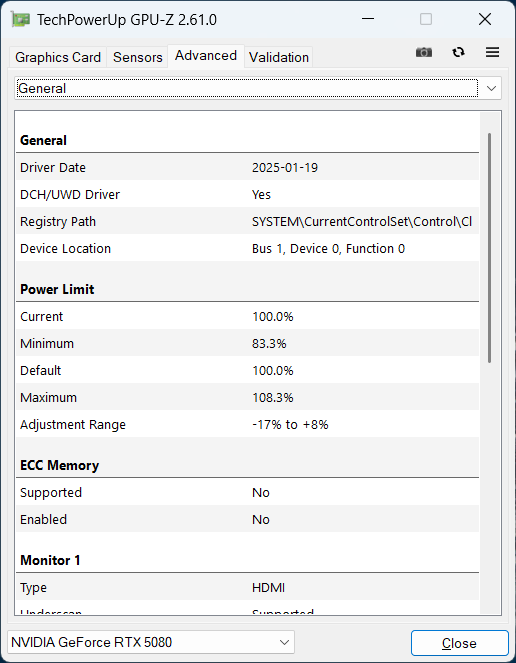Click the HDMI monitor type value

point(269,588)
